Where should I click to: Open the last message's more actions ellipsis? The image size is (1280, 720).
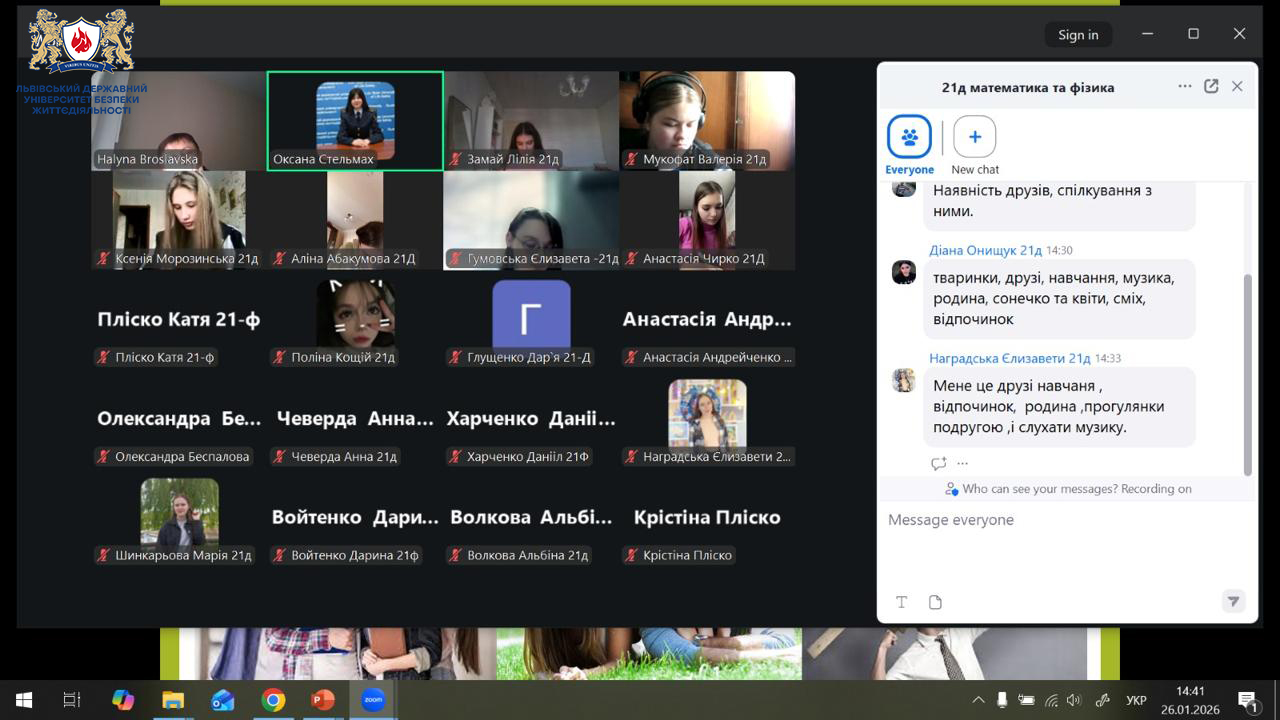[x=962, y=464]
